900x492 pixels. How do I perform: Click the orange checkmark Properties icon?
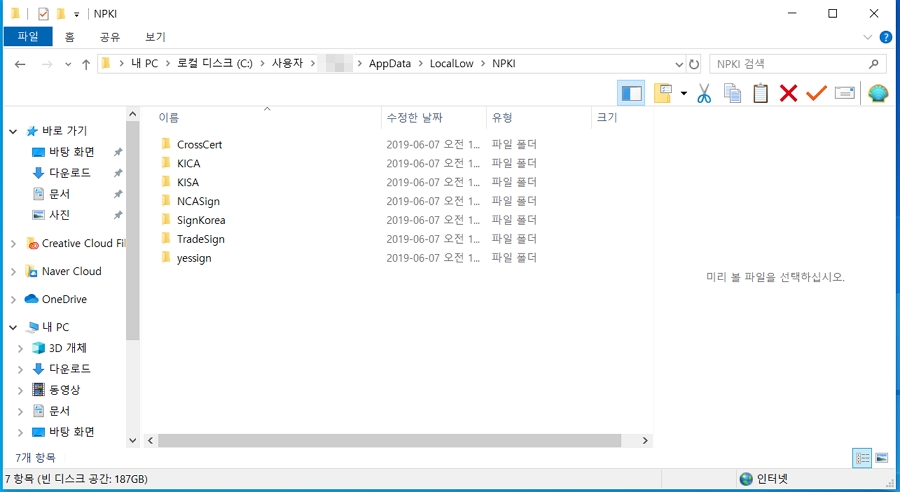tap(816, 92)
